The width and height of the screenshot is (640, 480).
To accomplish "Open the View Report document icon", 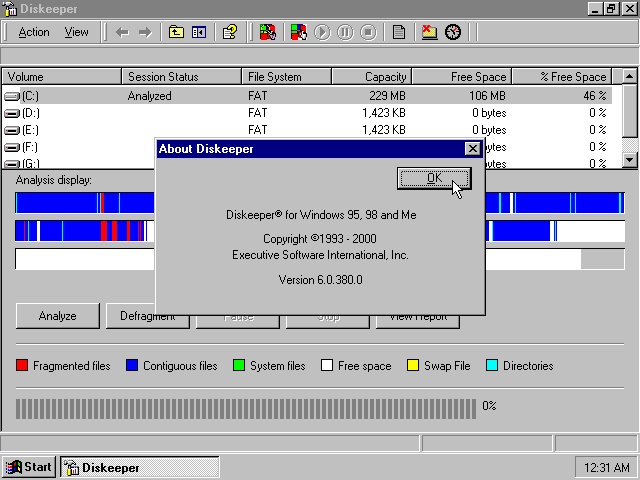I will [x=399, y=32].
